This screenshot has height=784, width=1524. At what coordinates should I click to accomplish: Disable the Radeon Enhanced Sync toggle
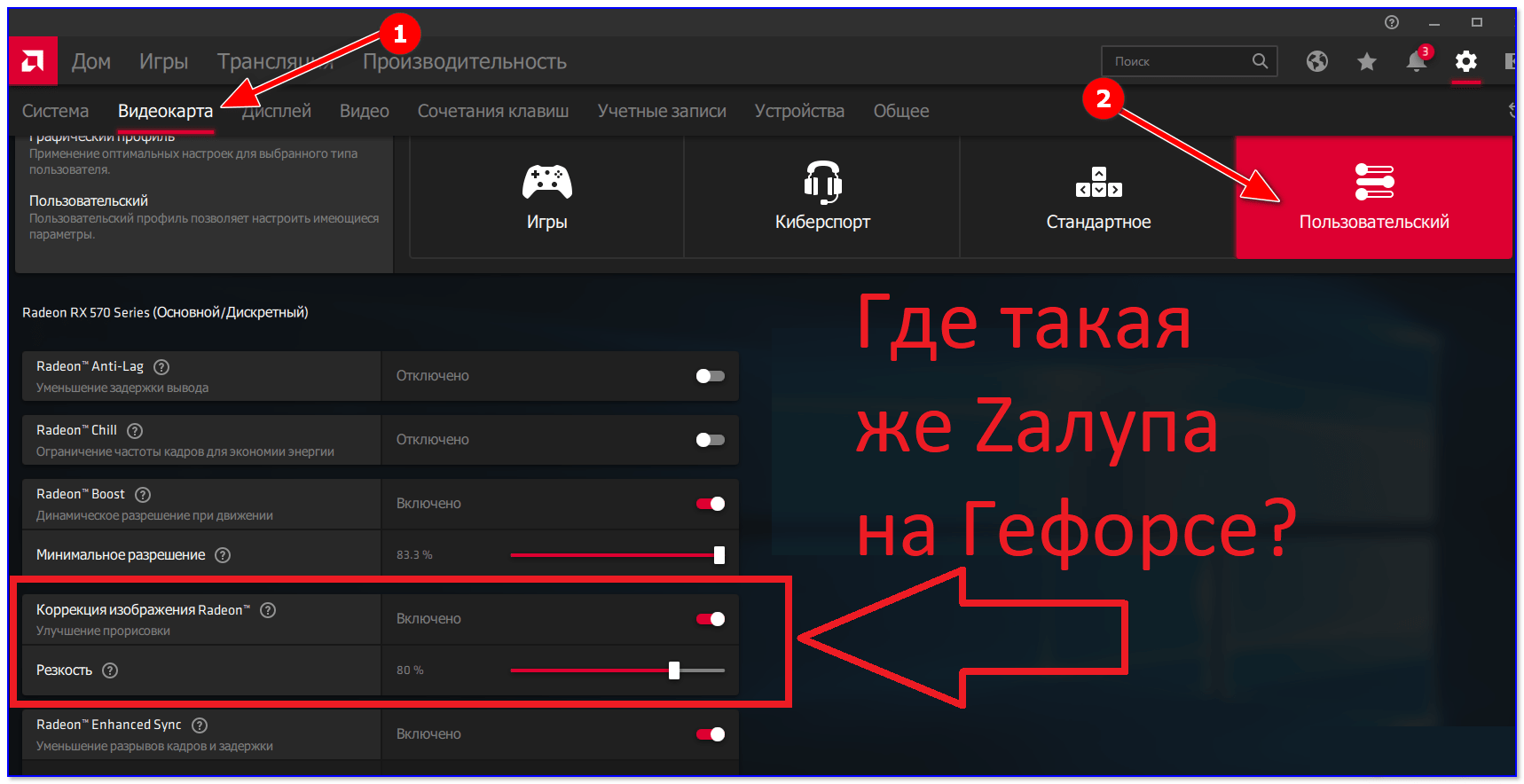(711, 734)
